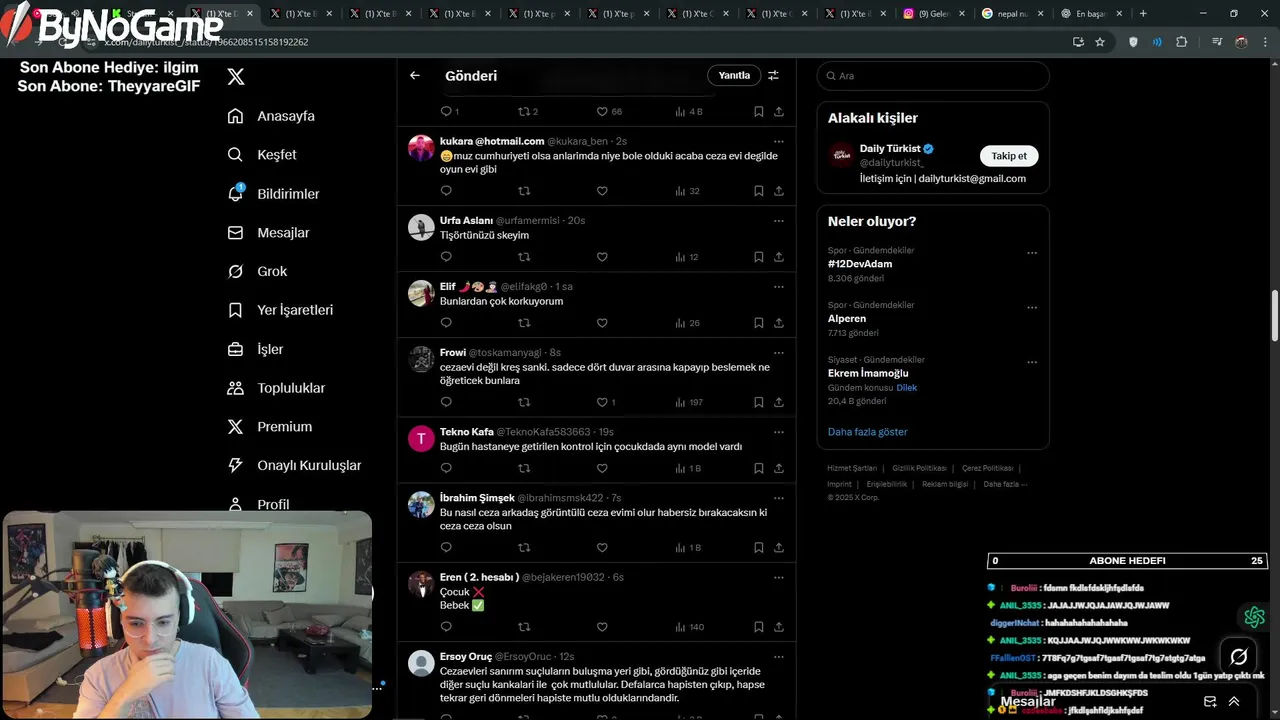The height and width of the screenshot is (720, 1280).
Task: Open Anasayfa in the sidebar
Action: pos(271,116)
